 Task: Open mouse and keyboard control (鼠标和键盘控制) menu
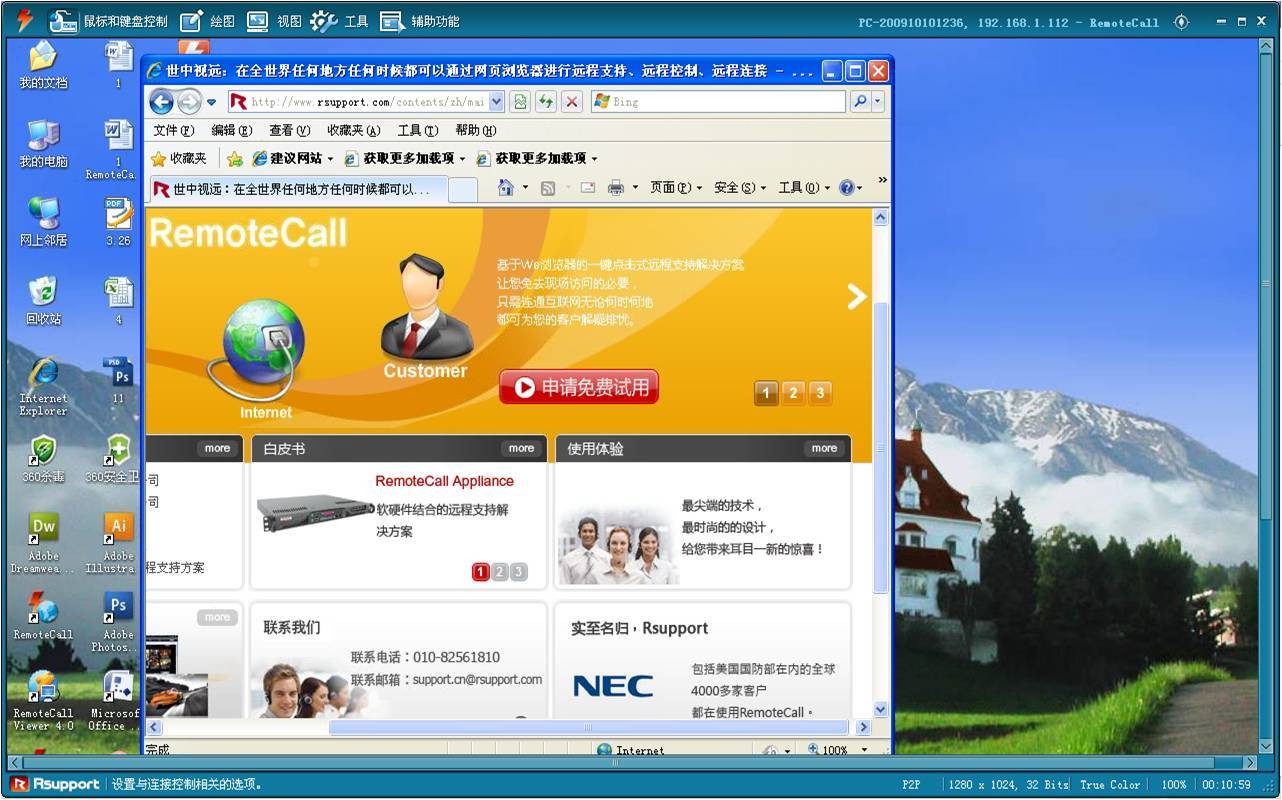(108, 21)
